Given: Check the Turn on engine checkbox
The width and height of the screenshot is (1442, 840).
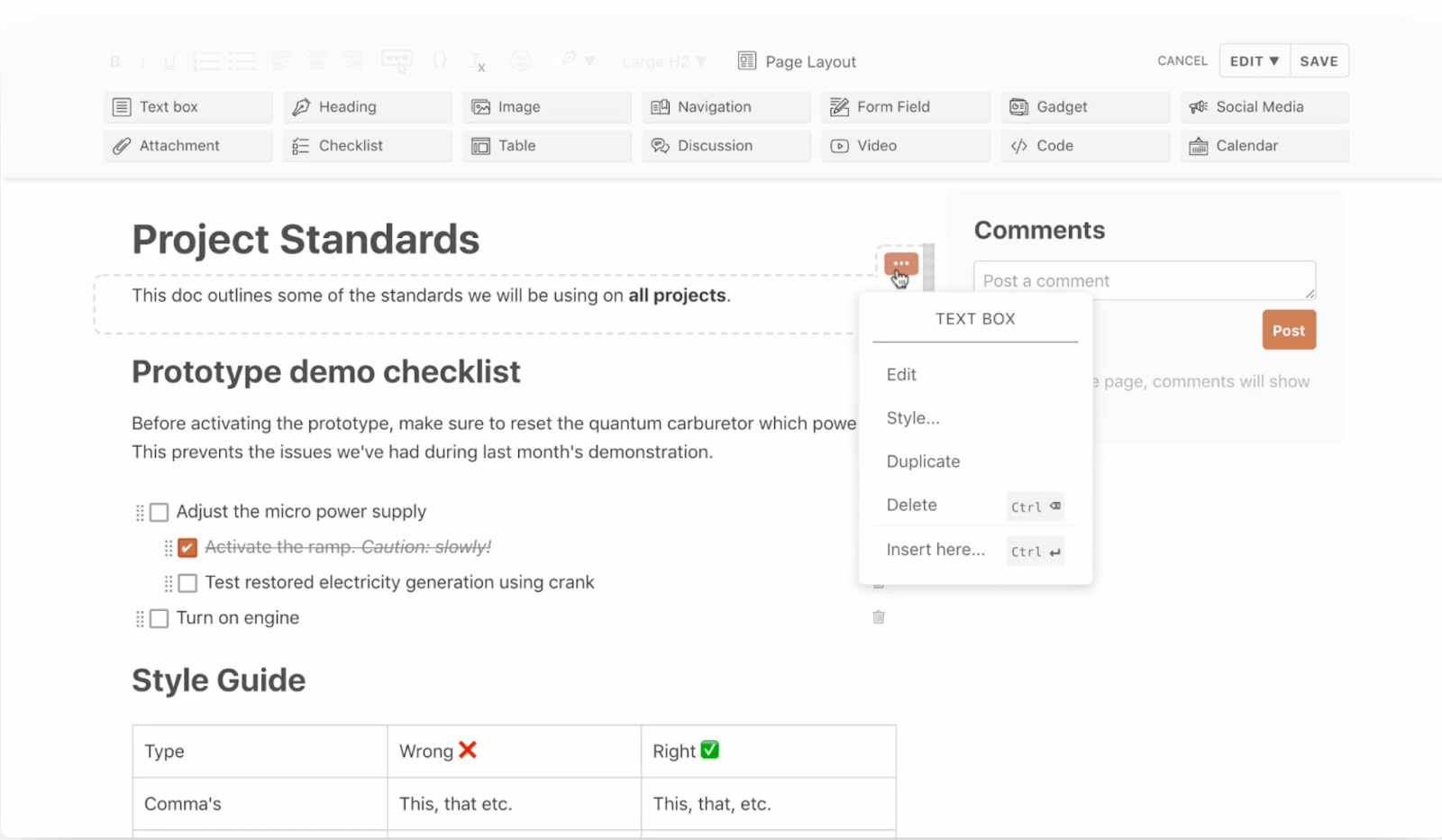Looking at the screenshot, I should 159,618.
